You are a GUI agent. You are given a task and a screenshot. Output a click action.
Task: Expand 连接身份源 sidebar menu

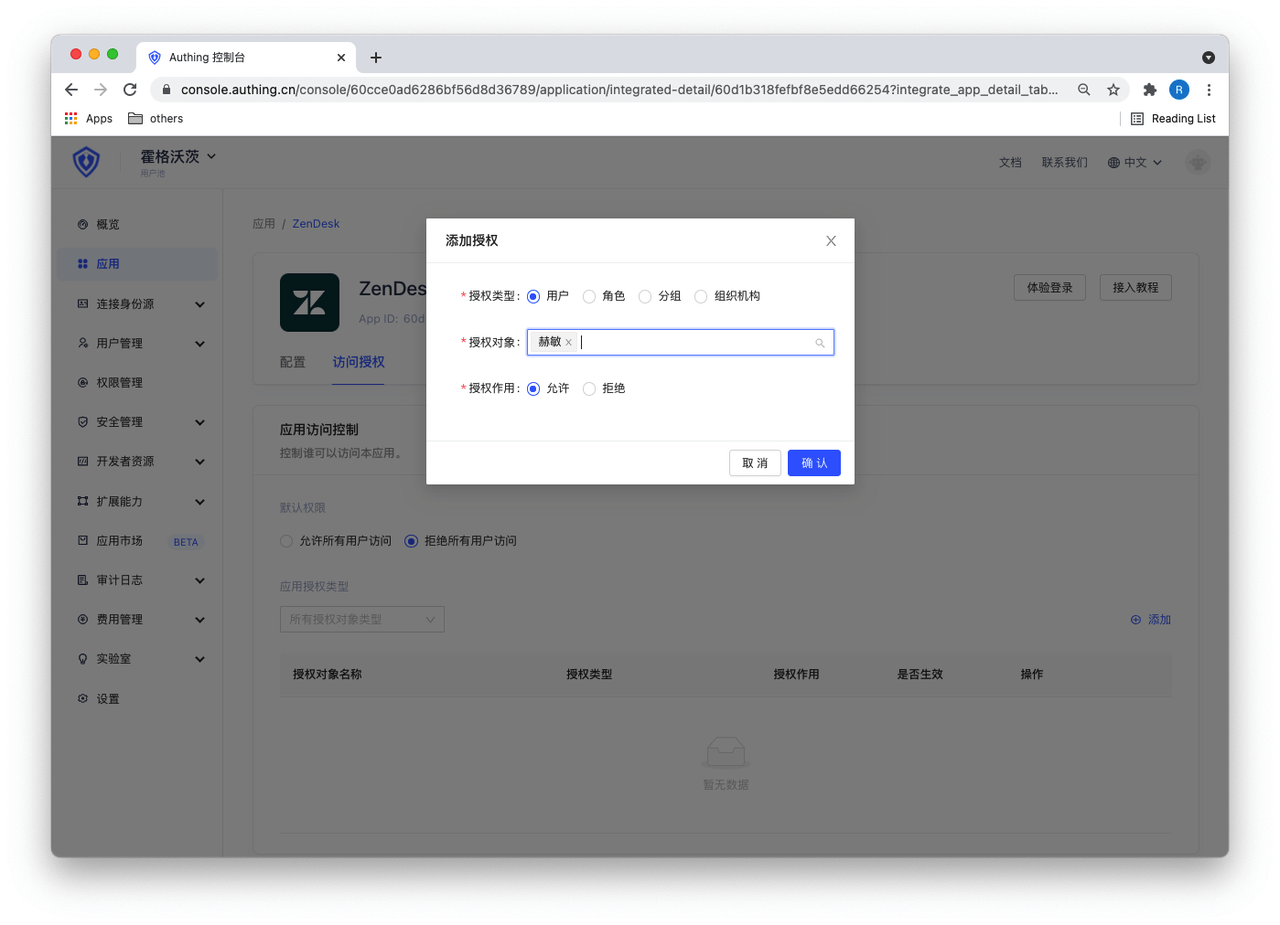point(138,304)
